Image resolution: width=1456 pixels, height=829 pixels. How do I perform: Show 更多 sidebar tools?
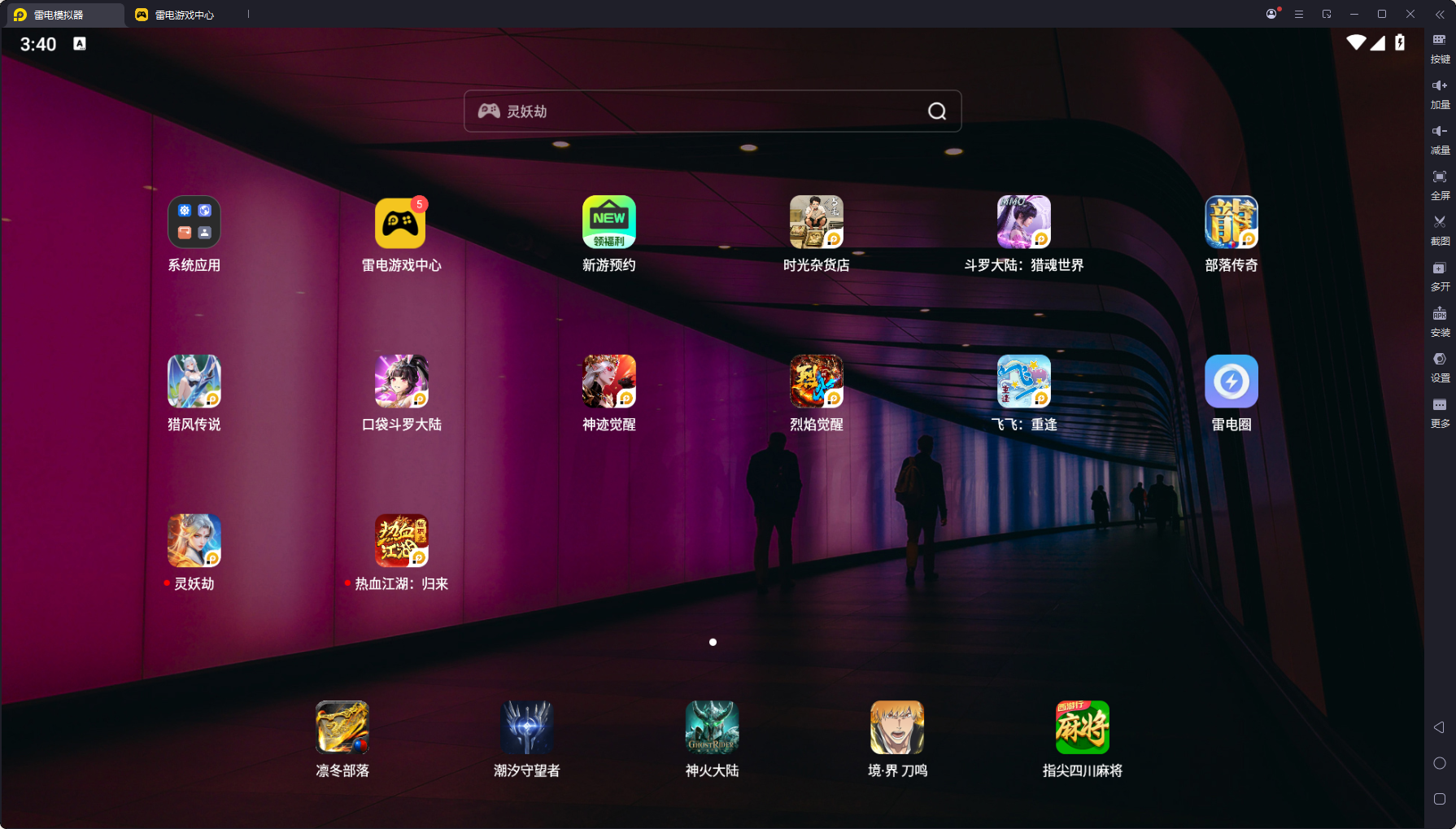tap(1440, 412)
